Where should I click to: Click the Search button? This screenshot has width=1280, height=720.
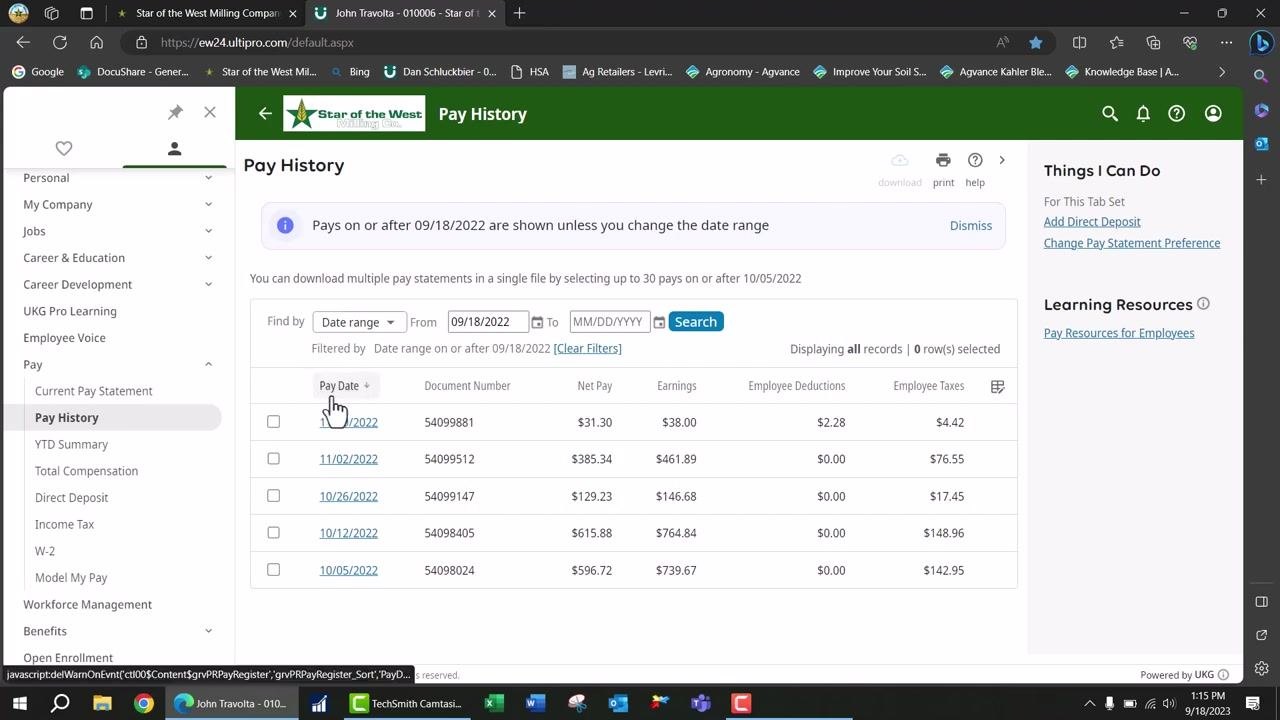point(695,322)
